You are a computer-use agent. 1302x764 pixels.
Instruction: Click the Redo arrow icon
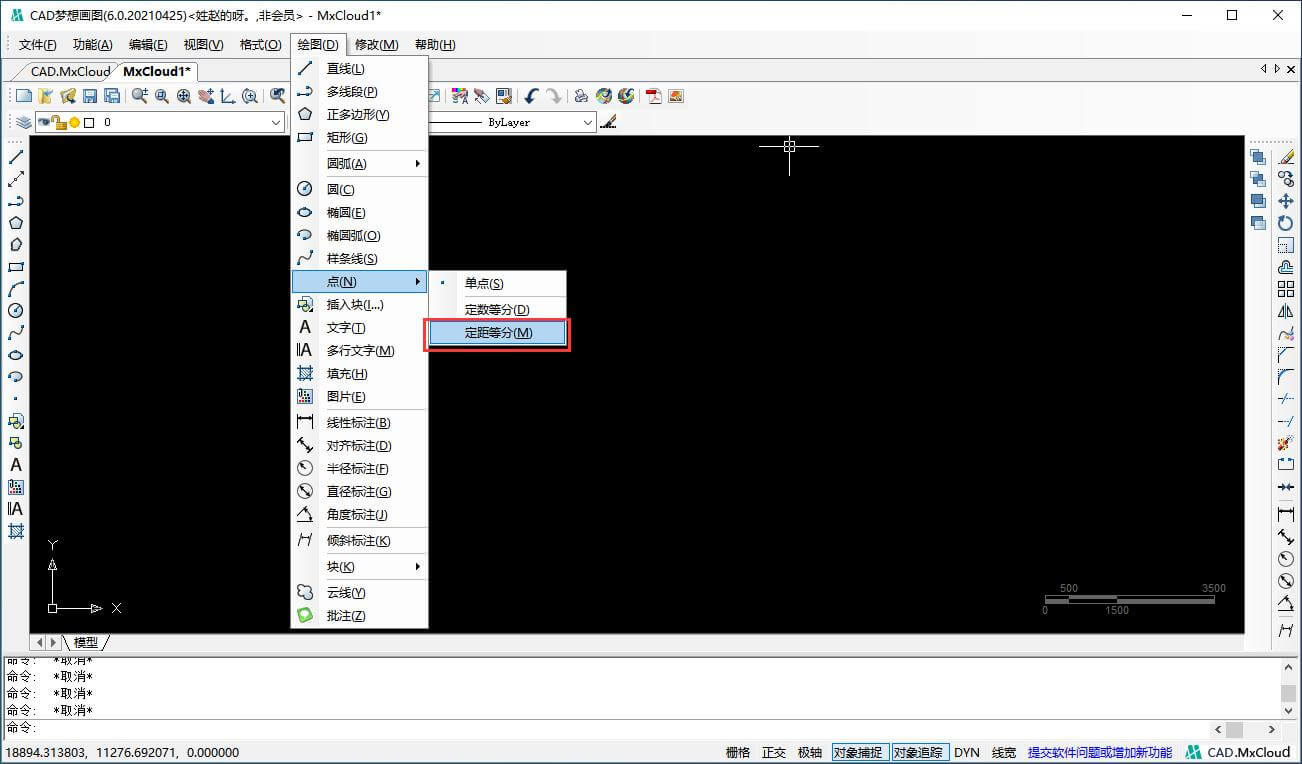pyautogui.click(x=553, y=96)
